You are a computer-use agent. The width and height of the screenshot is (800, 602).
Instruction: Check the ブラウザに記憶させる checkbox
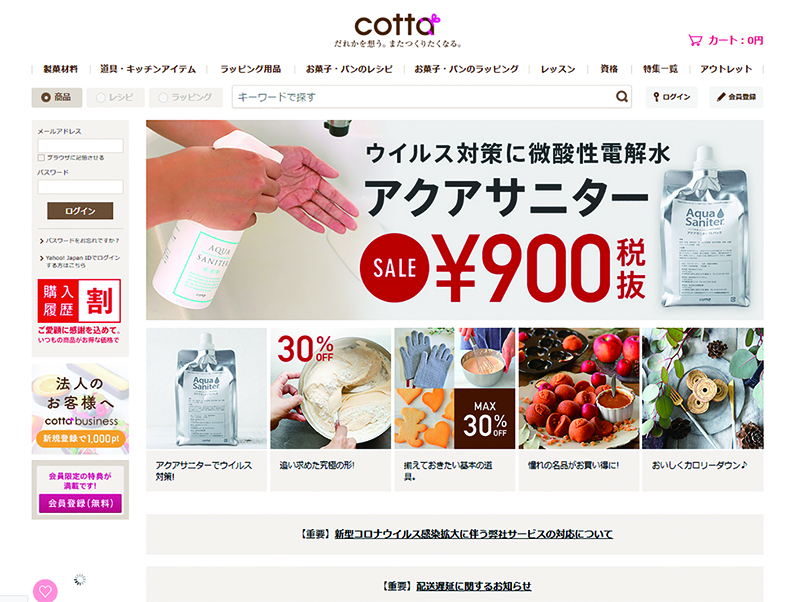(41, 158)
